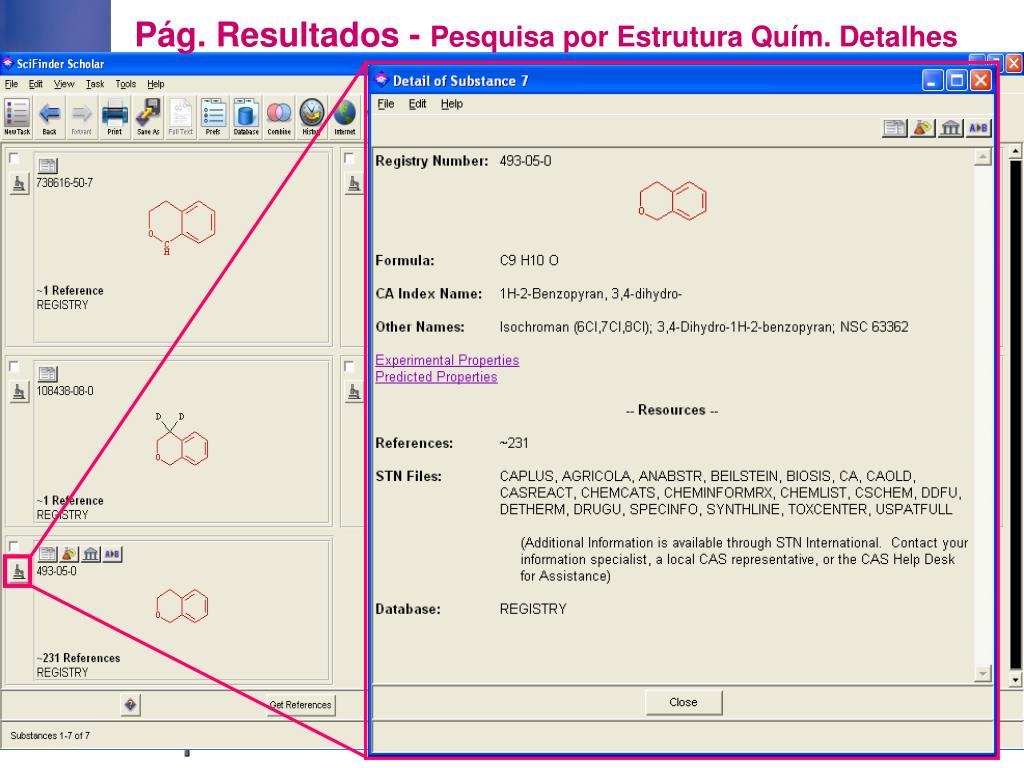Click the Save As toolbar icon

coord(148,117)
